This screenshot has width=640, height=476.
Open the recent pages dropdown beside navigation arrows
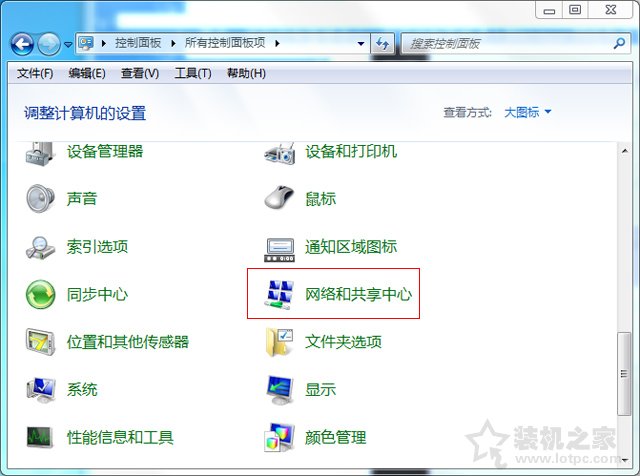pos(68,45)
